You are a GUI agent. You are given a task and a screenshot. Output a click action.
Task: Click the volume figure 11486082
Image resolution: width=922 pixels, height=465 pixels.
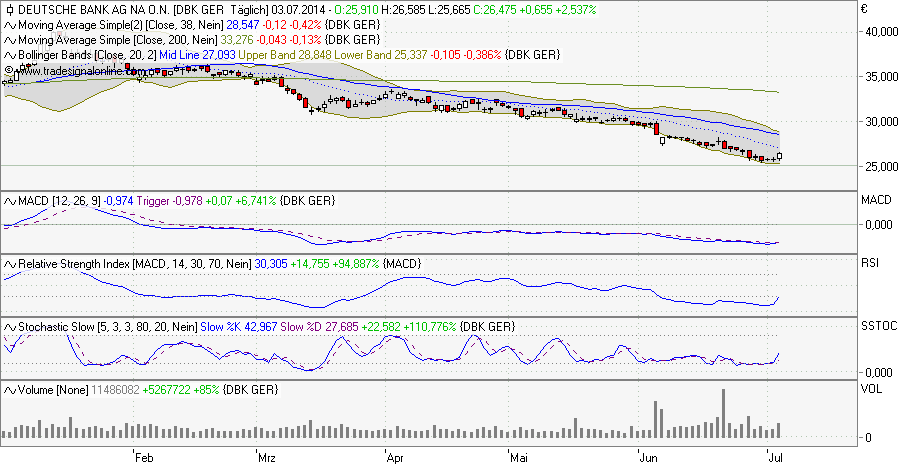(115, 390)
